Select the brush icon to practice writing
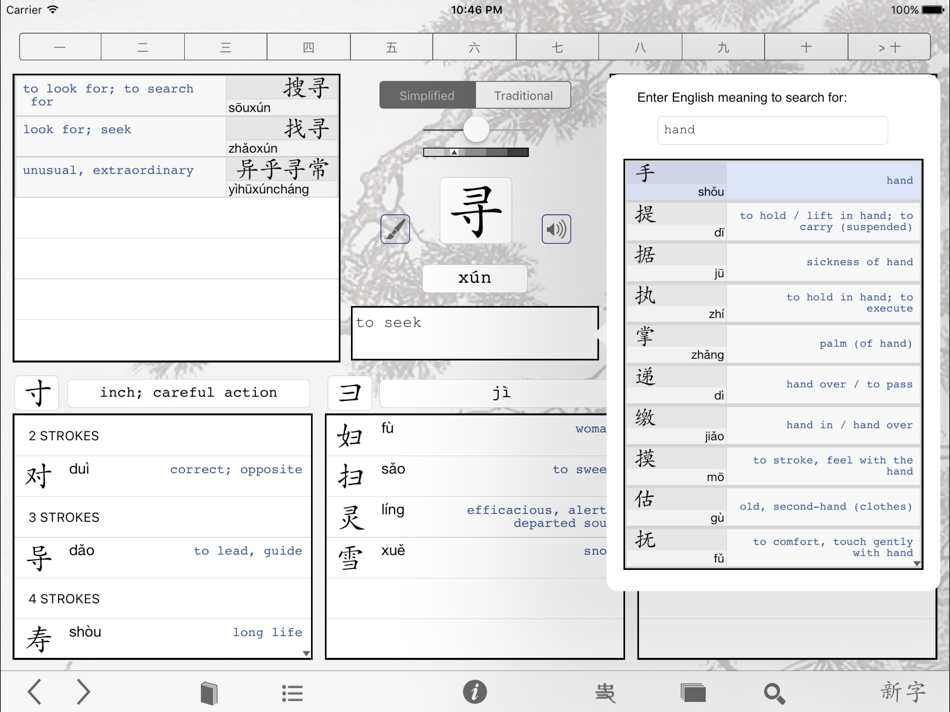Image resolution: width=950 pixels, height=712 pixels. point(394,229)
